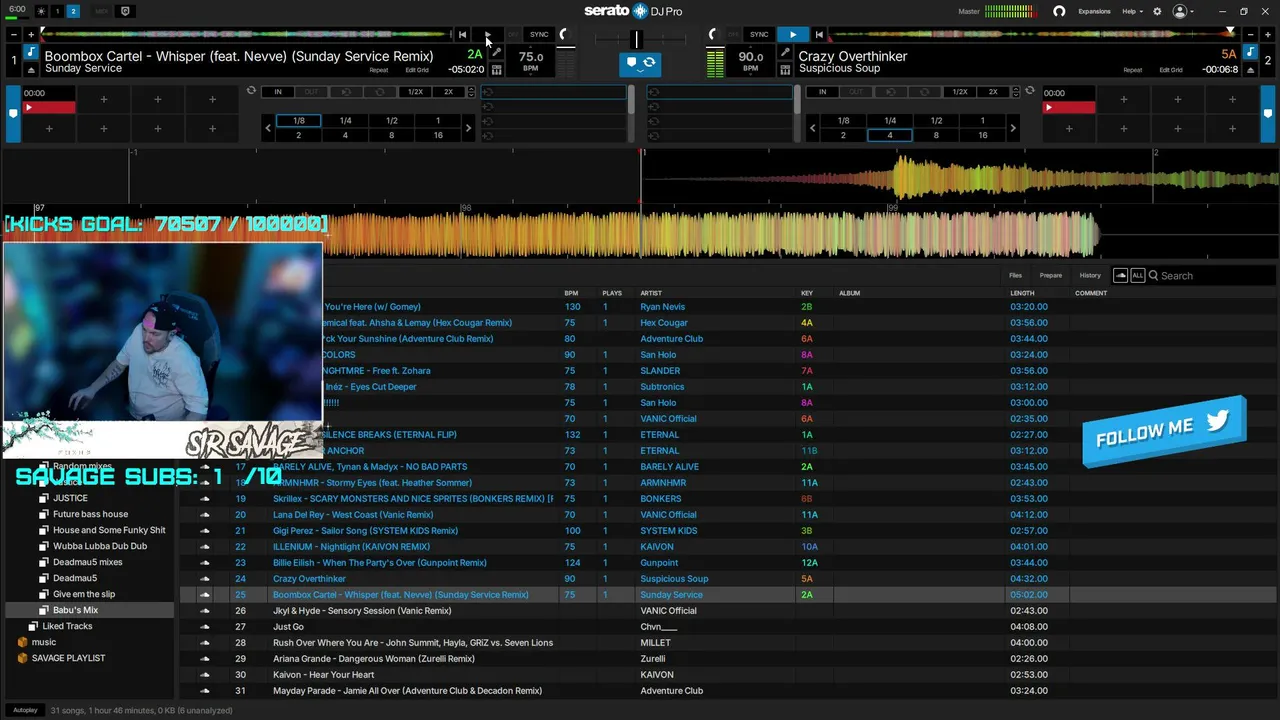This screenshot has width=1280, height=720.
Task: Open deck 1 stems pad icon
Action: pyautogui.click(x=497, y=70)
